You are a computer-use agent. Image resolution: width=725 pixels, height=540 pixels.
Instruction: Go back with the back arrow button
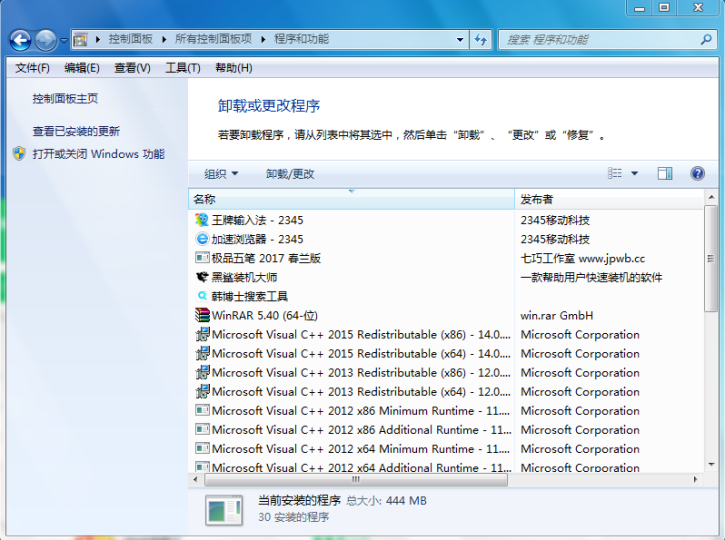tap(20, 40)
